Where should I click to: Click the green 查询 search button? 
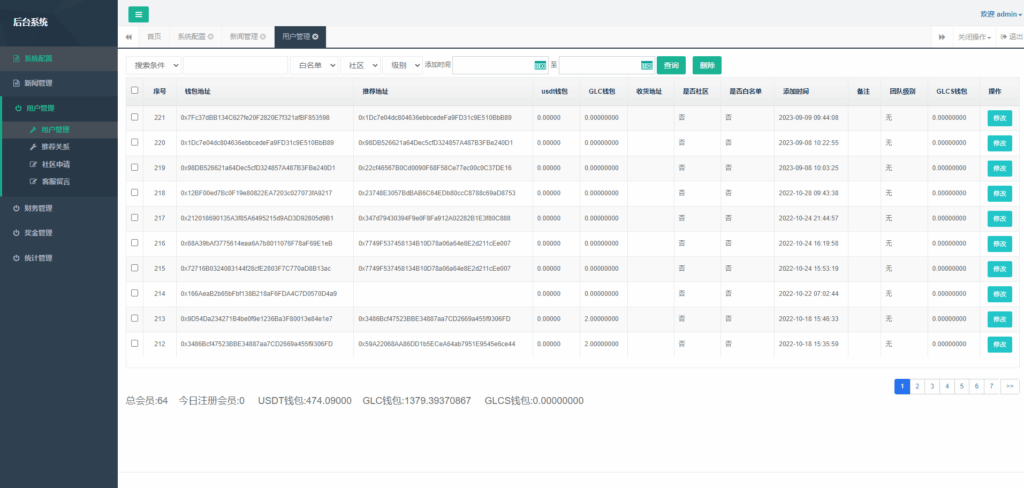coord(671,65)
